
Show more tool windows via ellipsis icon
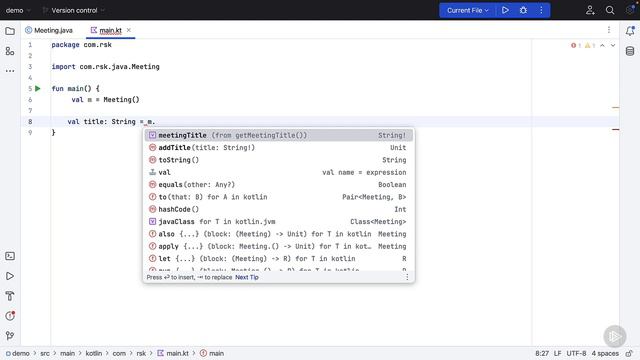pos(10,71)
